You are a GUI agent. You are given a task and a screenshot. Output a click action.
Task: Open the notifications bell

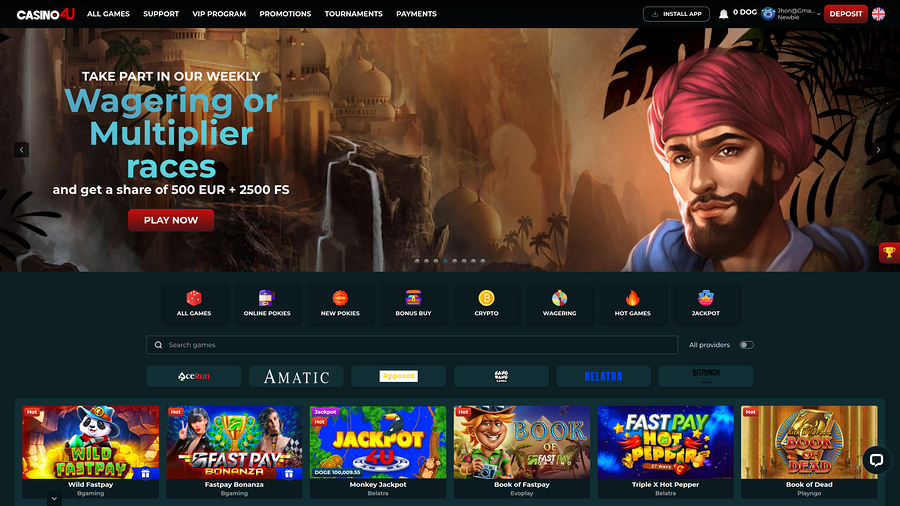pos(723,14)
